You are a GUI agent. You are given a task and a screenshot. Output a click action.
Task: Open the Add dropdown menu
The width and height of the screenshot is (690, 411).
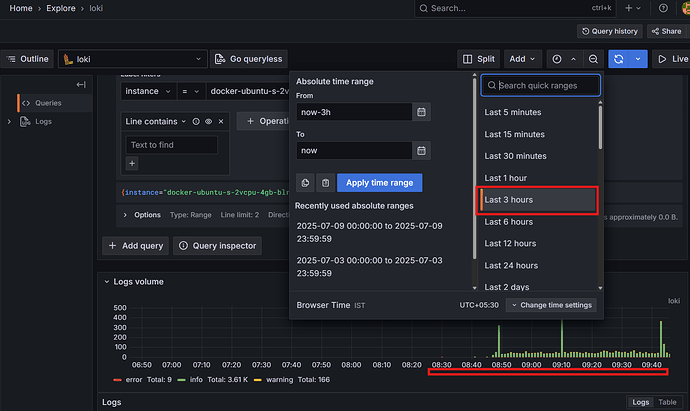point(522,59)
